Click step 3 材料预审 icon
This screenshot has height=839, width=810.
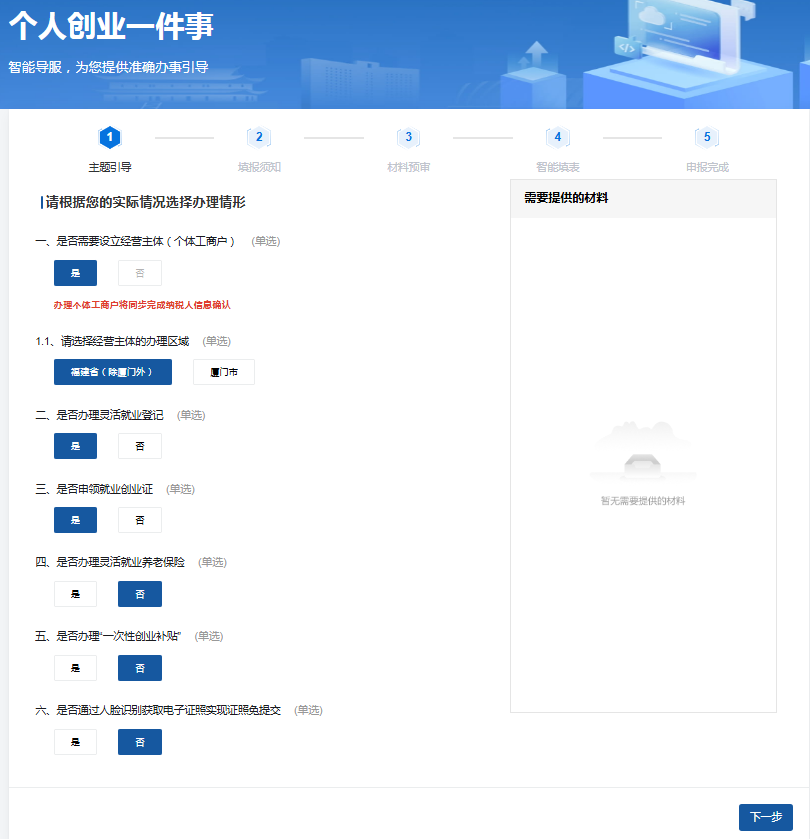408,137
